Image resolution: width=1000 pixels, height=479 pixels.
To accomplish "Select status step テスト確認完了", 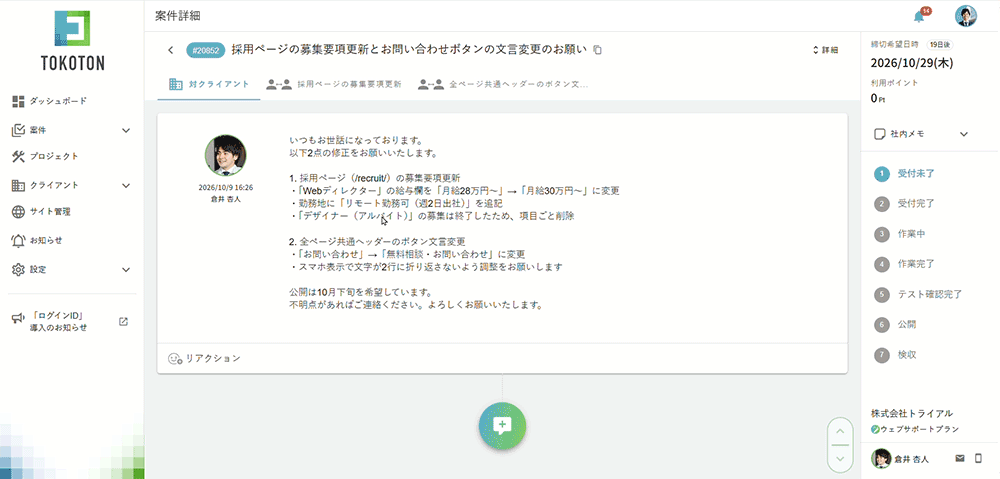I will (x=918, y=294).
